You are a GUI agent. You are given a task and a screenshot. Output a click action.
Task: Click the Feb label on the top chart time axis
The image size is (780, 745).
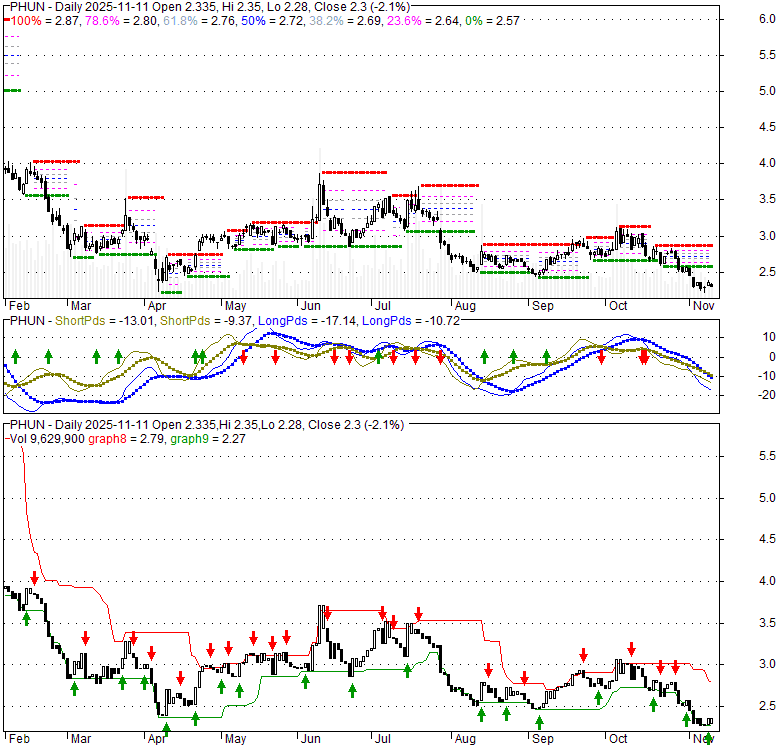[x=19, y=305]
